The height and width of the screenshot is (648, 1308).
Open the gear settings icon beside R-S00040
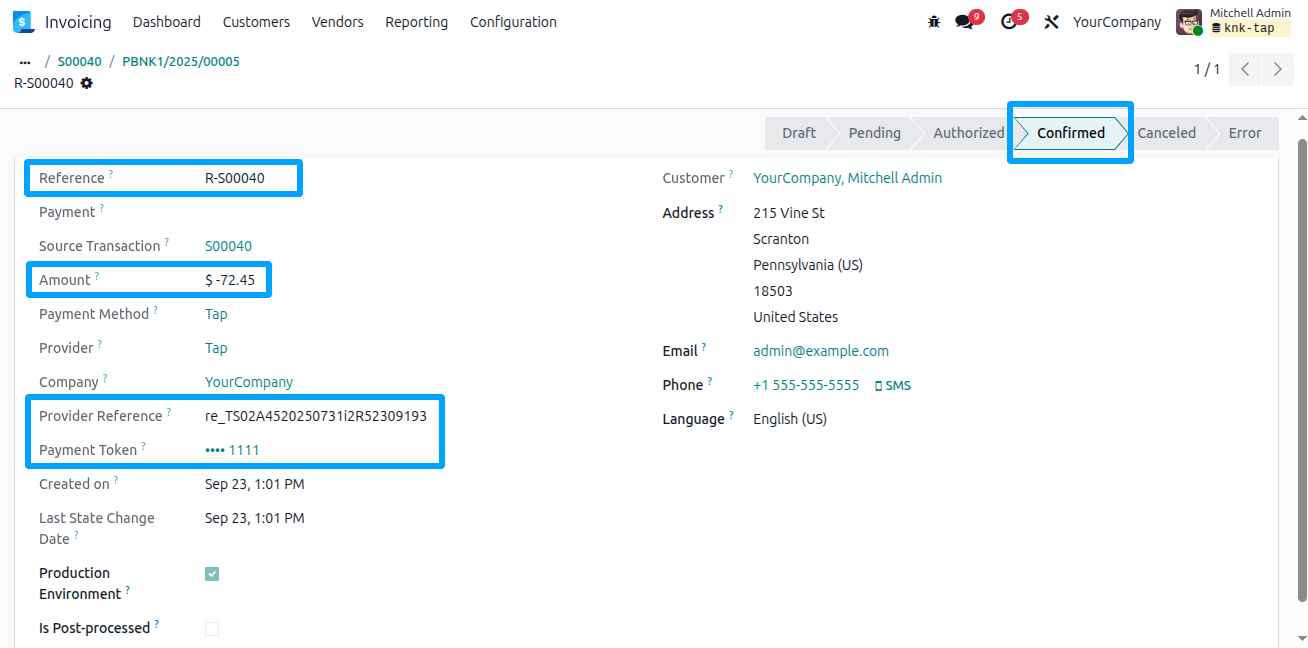(86, 84)
